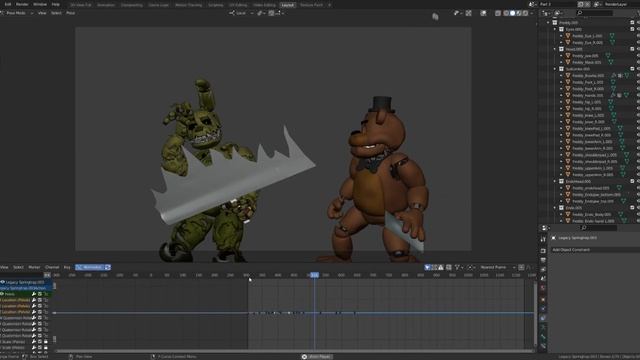Select Freddy_Eye_L.005 mesh icon in outliner
The width and height of the screenshot is (640, 360).
click(x=568, y=36)
